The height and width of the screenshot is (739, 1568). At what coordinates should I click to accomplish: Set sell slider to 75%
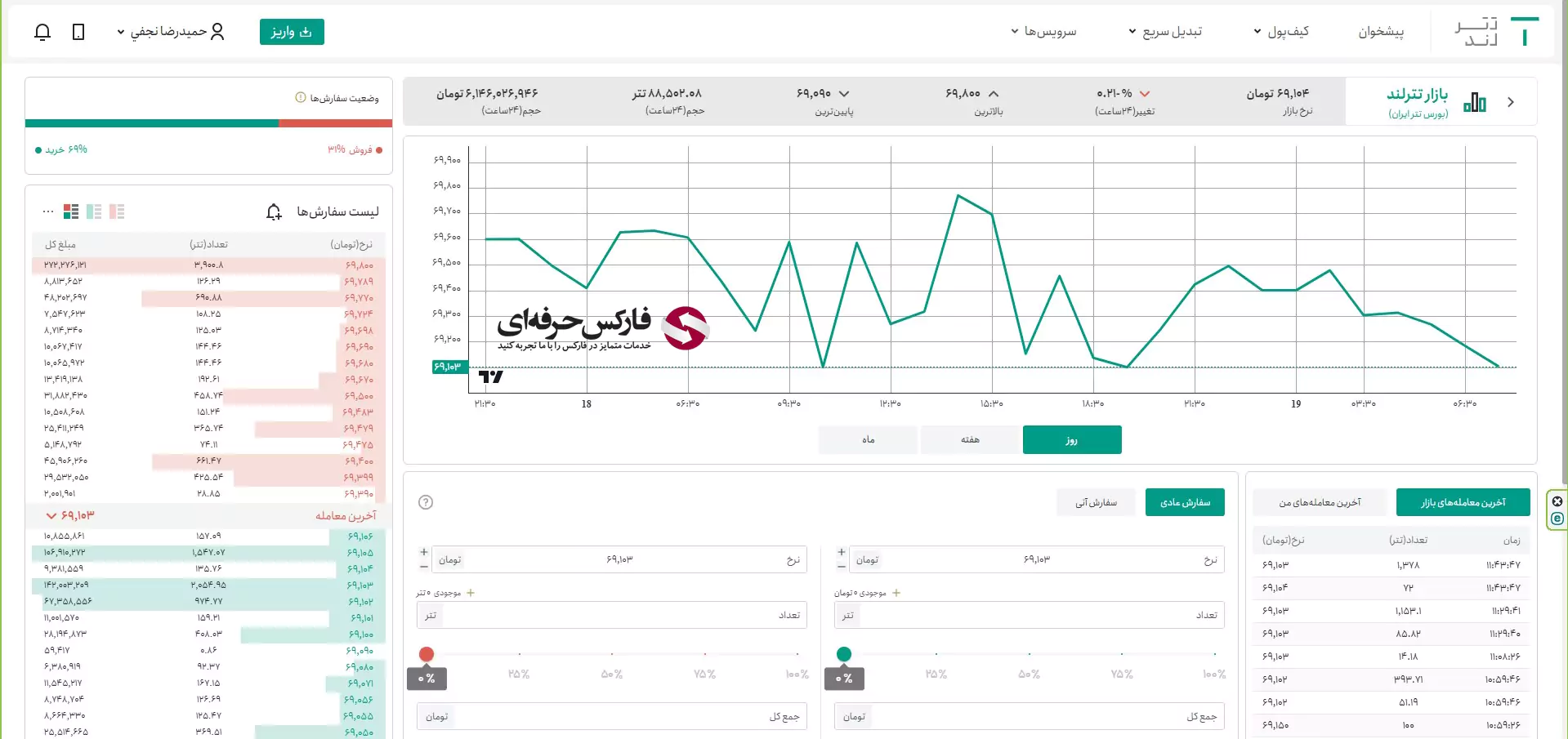[704, 674]
